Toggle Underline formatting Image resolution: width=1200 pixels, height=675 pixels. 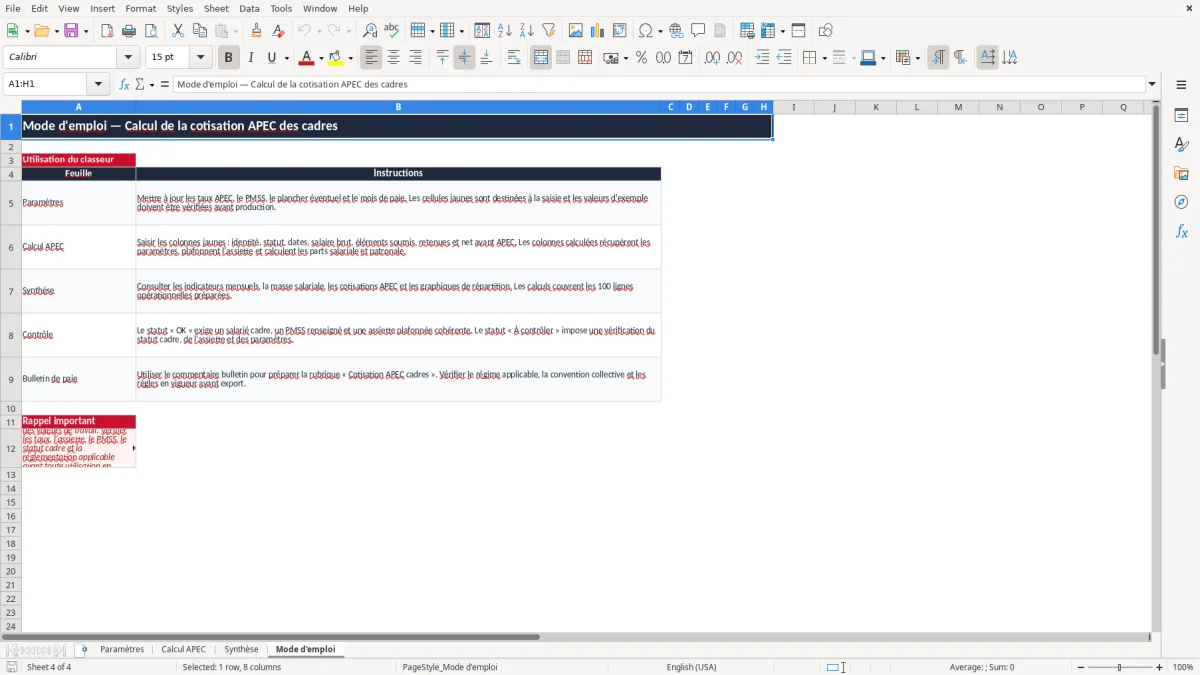click(x=271, y=58)
